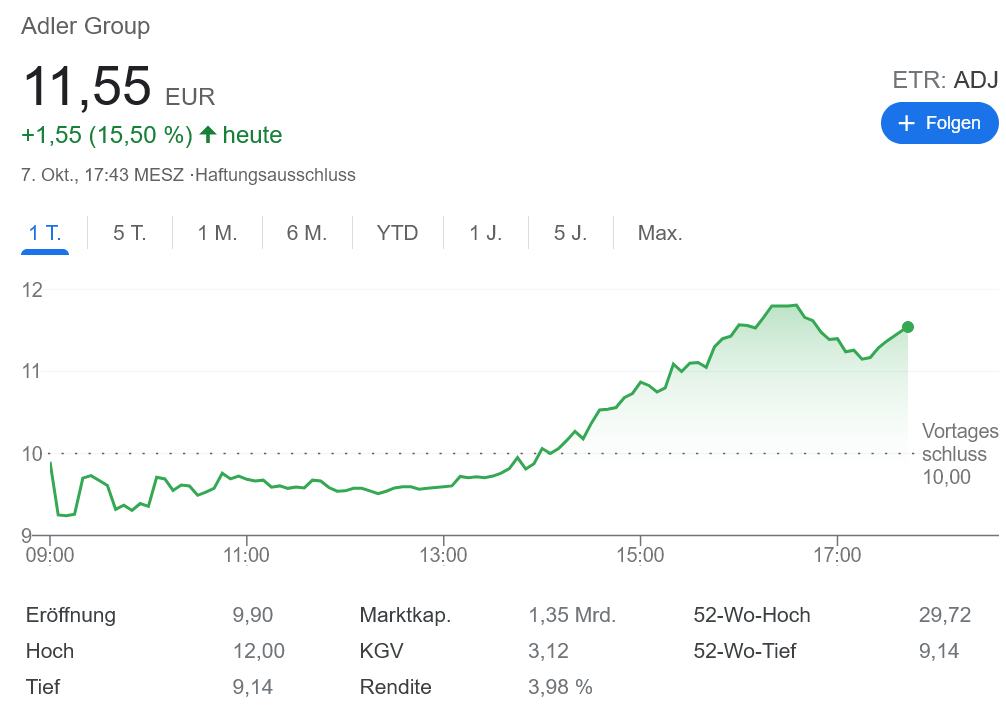Select the YTD tab
1006x723 pixels.
pyautogui.click(x=397, y=234)
